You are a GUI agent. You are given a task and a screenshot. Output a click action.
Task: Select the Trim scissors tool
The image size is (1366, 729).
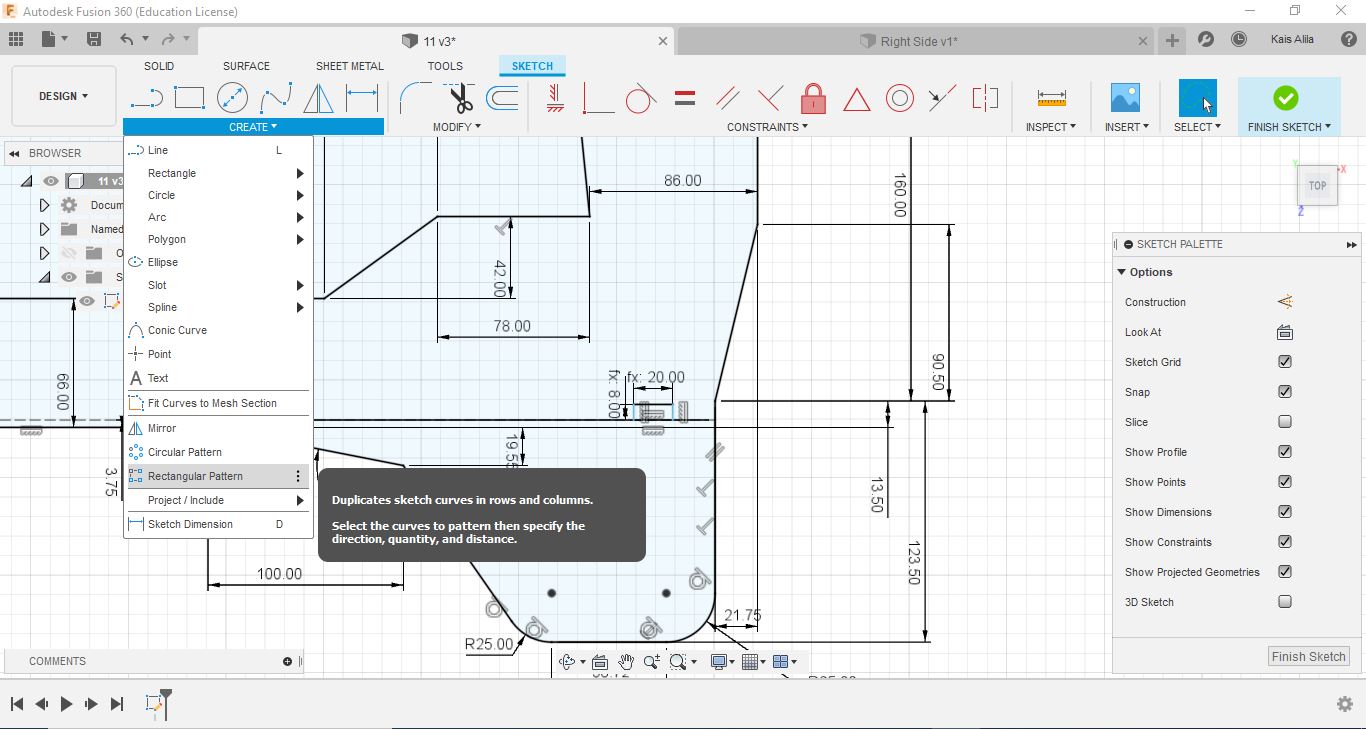pyautogui.click(x=460, y=98)
